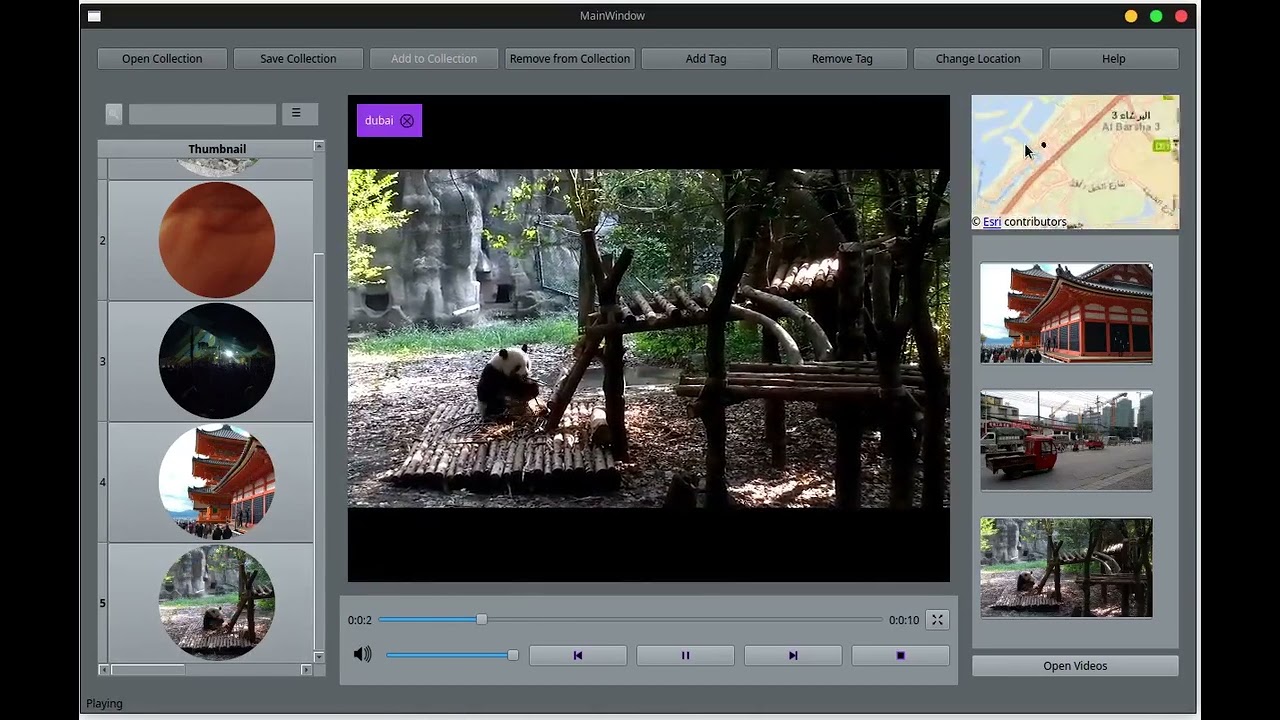This screenshot has height=720, width=1280.
Task: Open the Help button
Action: click(1114, 59)
